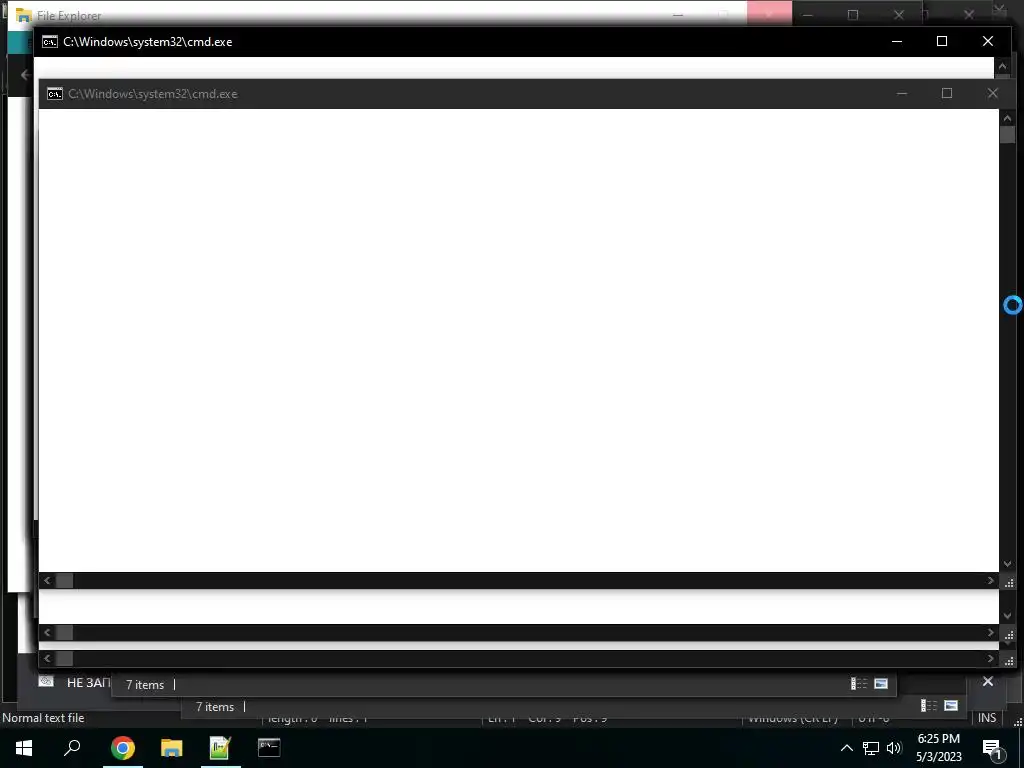The image size is (1024, 768).
Task: Click front cmd window's horizontal scrollbar left arrow
Action: point(47,581)
